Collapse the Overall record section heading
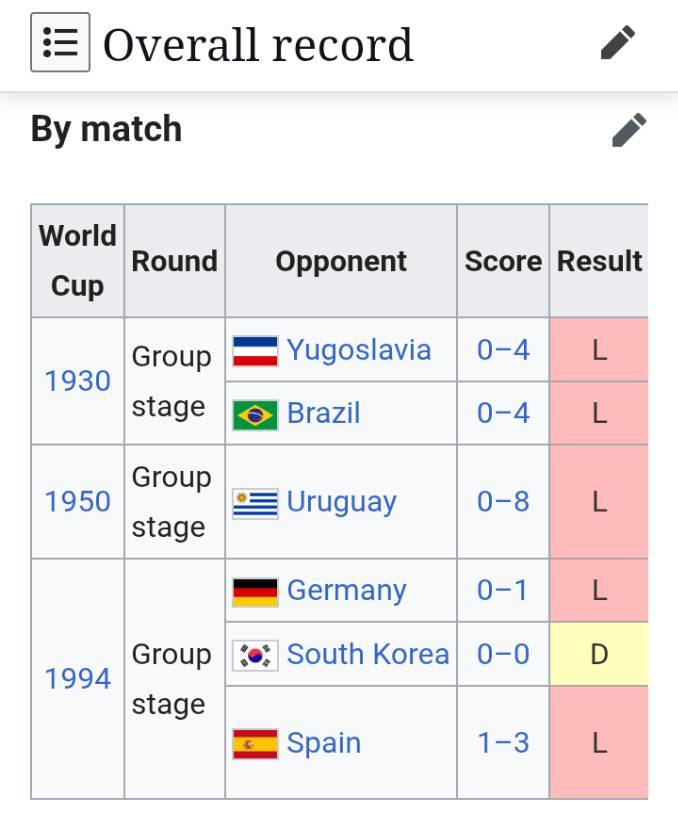This screenshot has height=830, width=678. click(258, 44)
